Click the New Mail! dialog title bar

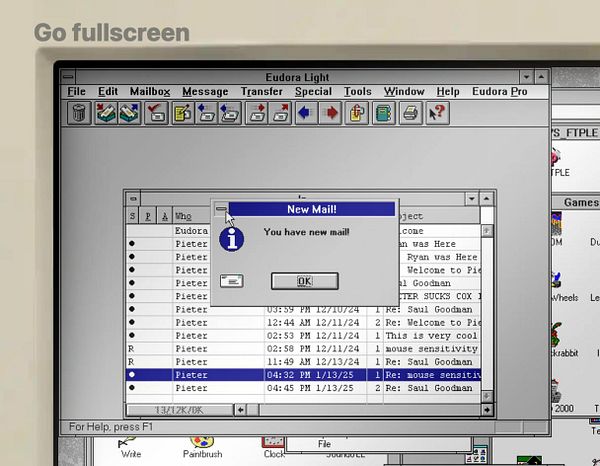tap(312, 209)
